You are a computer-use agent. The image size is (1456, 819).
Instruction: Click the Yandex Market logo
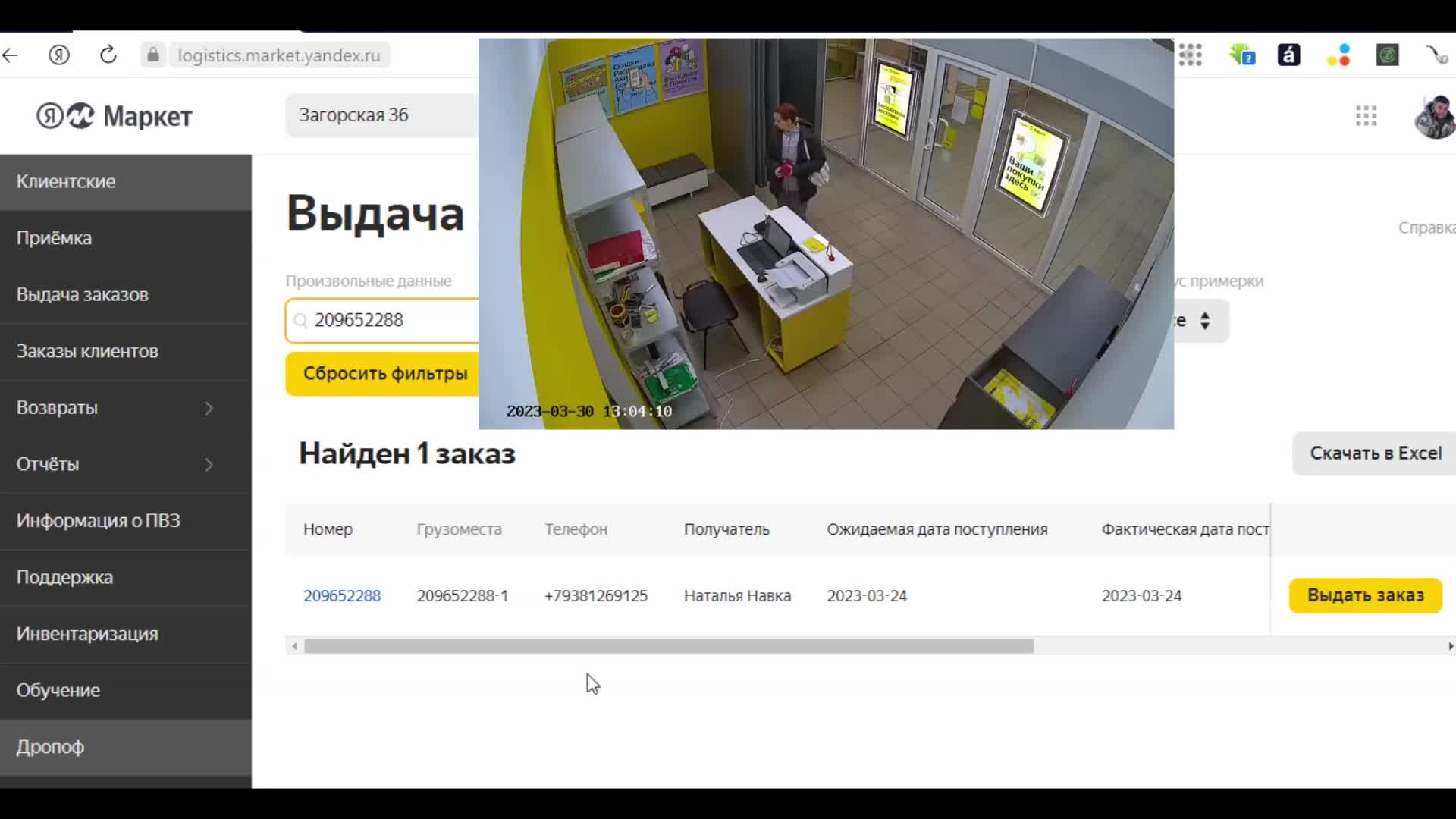coord(115,116)
